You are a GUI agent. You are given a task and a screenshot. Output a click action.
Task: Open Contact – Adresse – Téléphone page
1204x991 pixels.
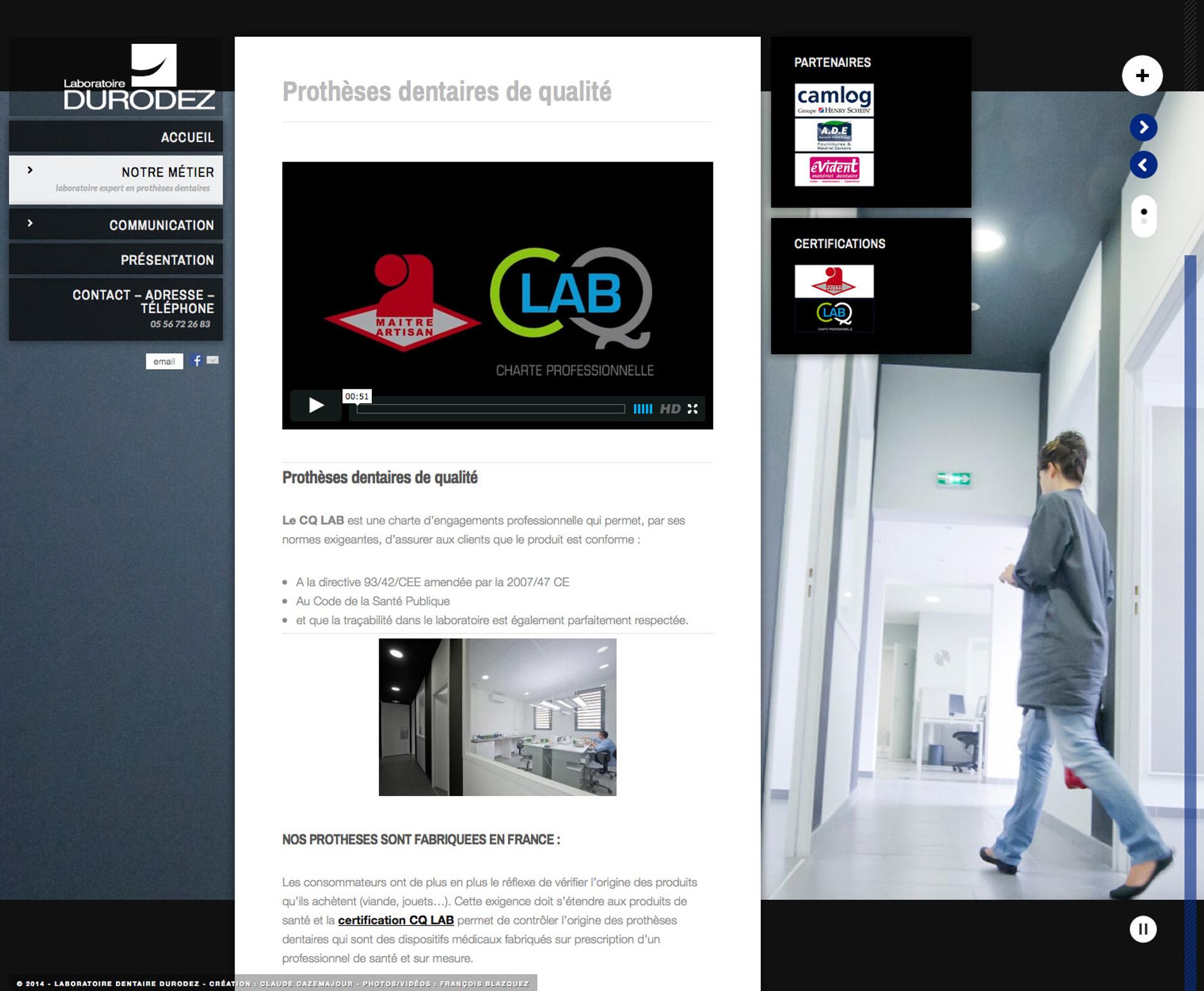116,309
